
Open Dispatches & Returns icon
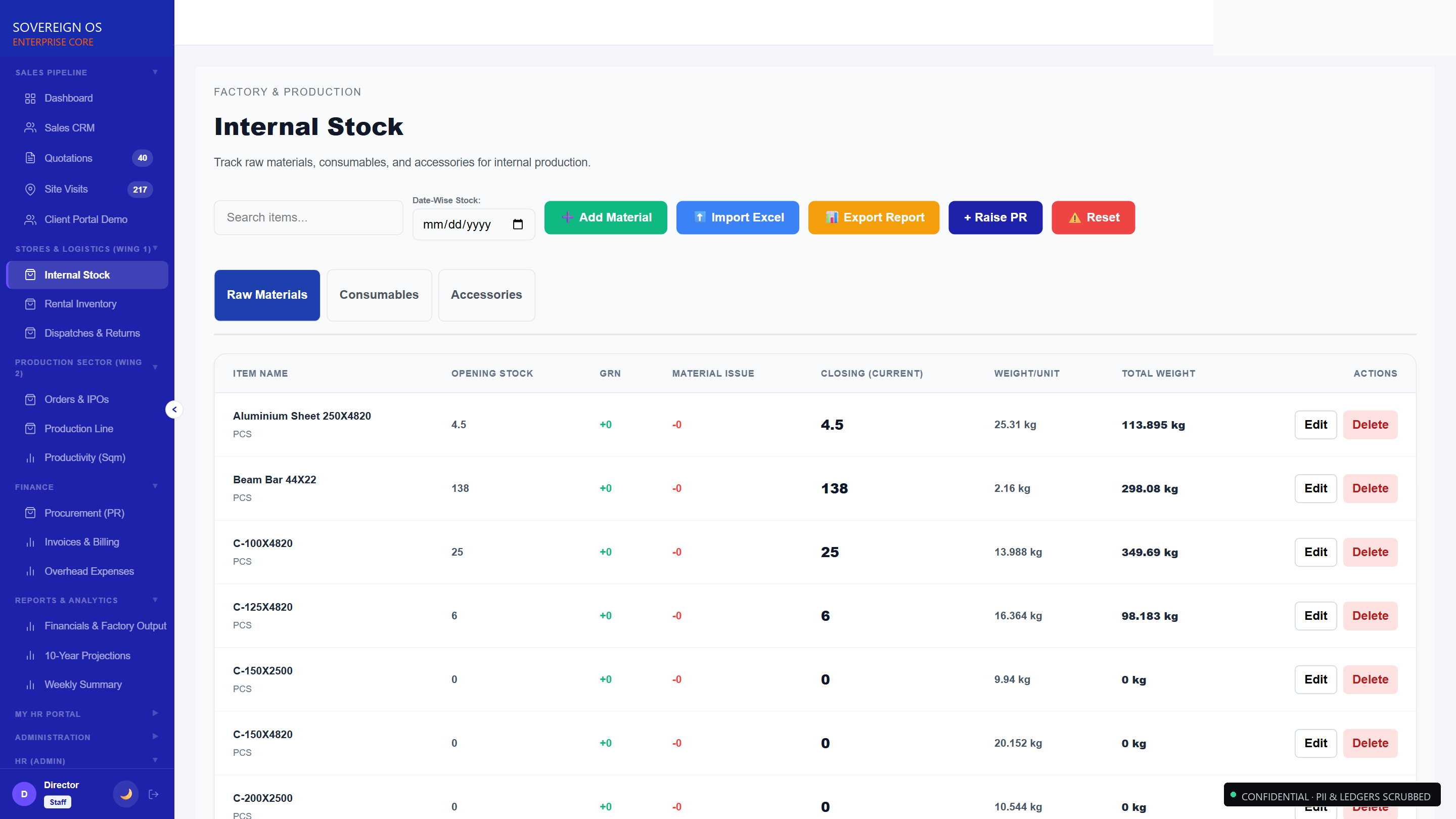click(30, 334)
